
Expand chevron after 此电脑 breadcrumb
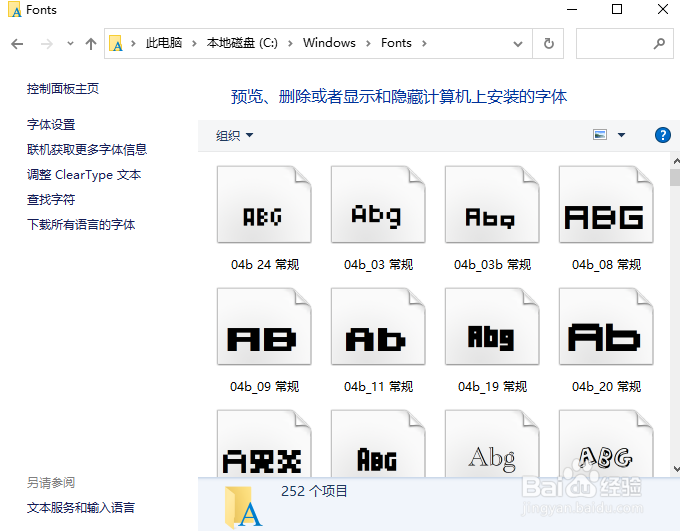194,43
